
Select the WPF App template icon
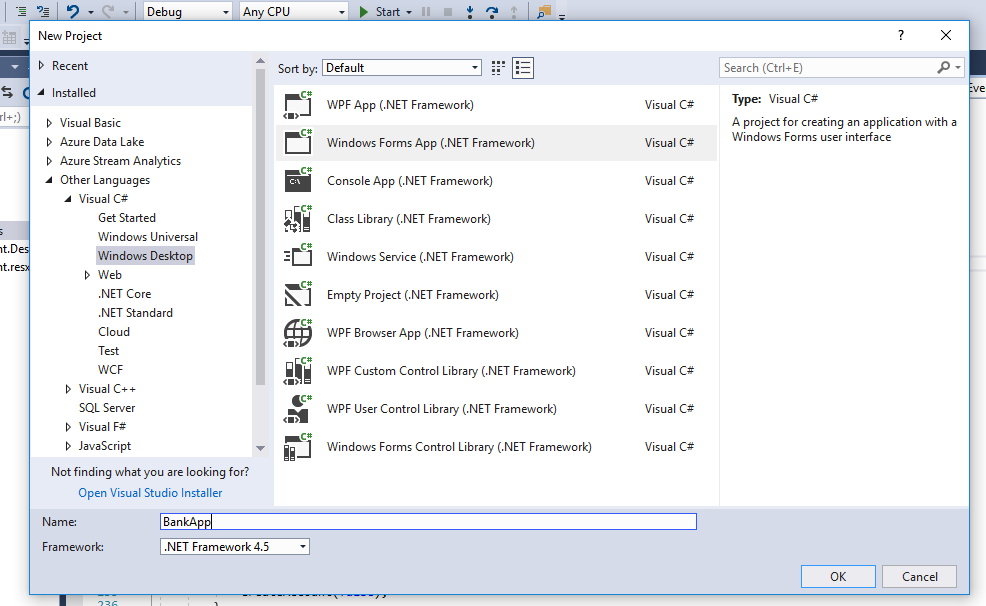tap(298, 104)
